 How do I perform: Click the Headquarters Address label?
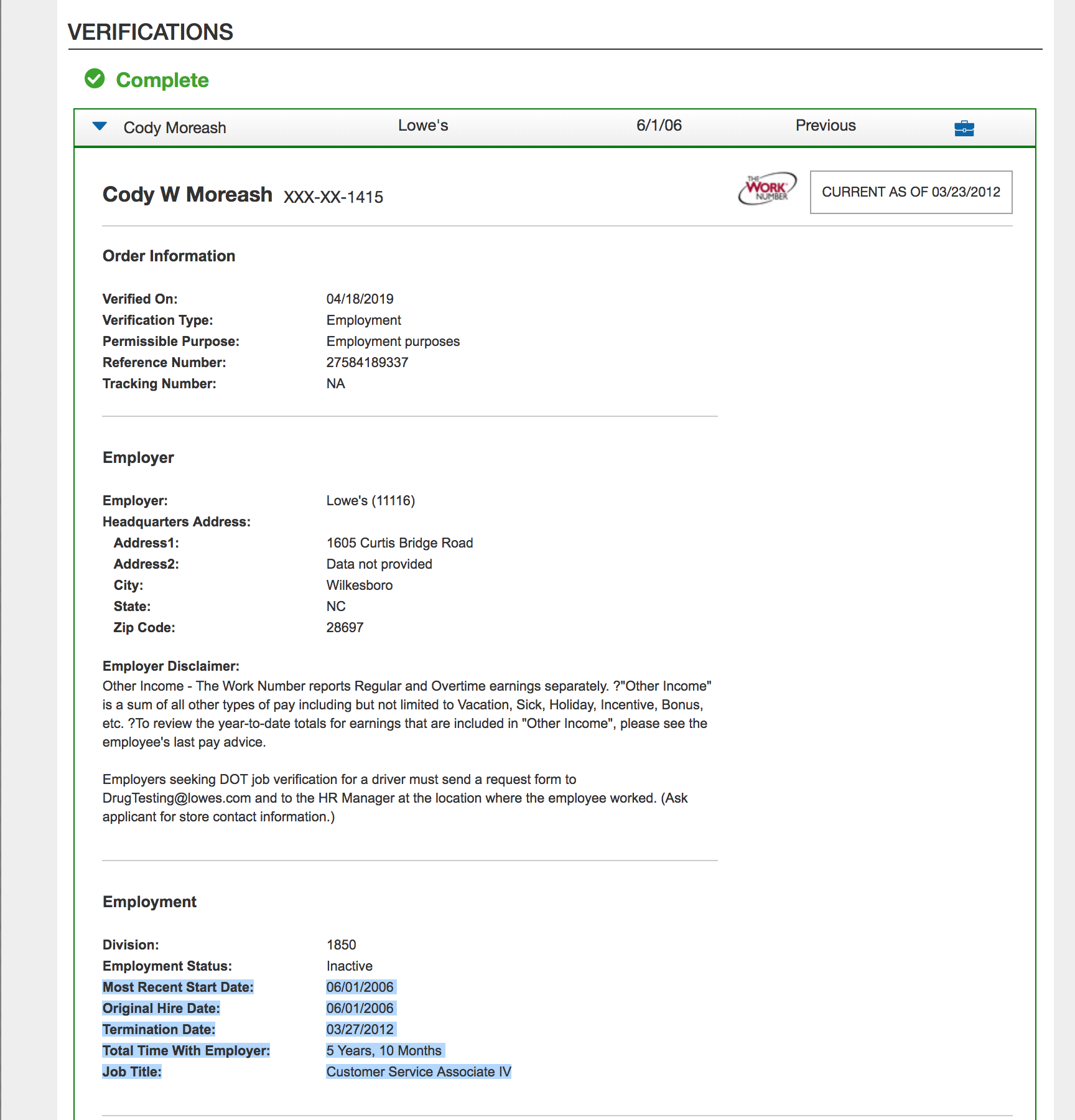click(176, 522)
